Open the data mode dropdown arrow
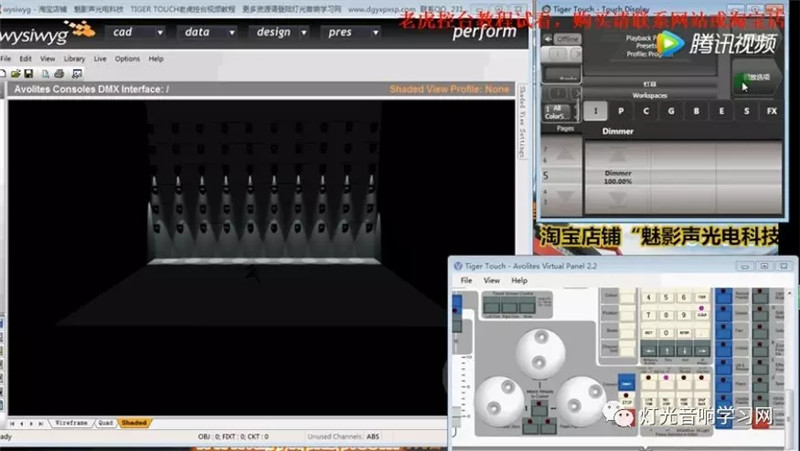 [232, 32]
